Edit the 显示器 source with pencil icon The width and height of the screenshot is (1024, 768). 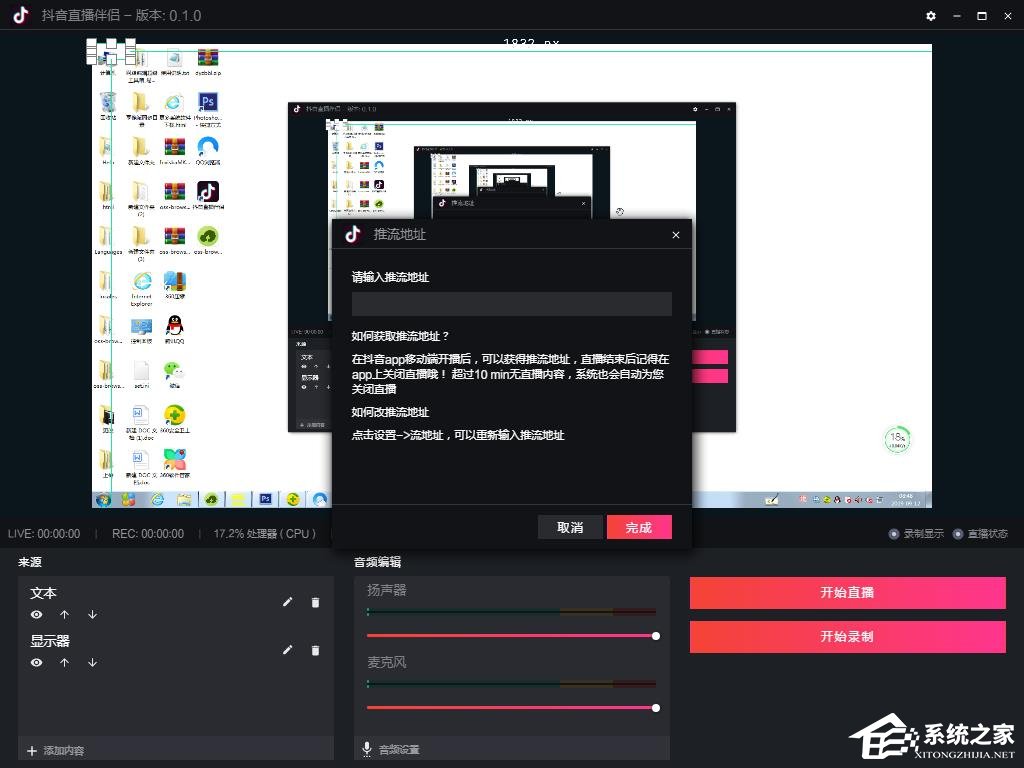tap(287, 650)
